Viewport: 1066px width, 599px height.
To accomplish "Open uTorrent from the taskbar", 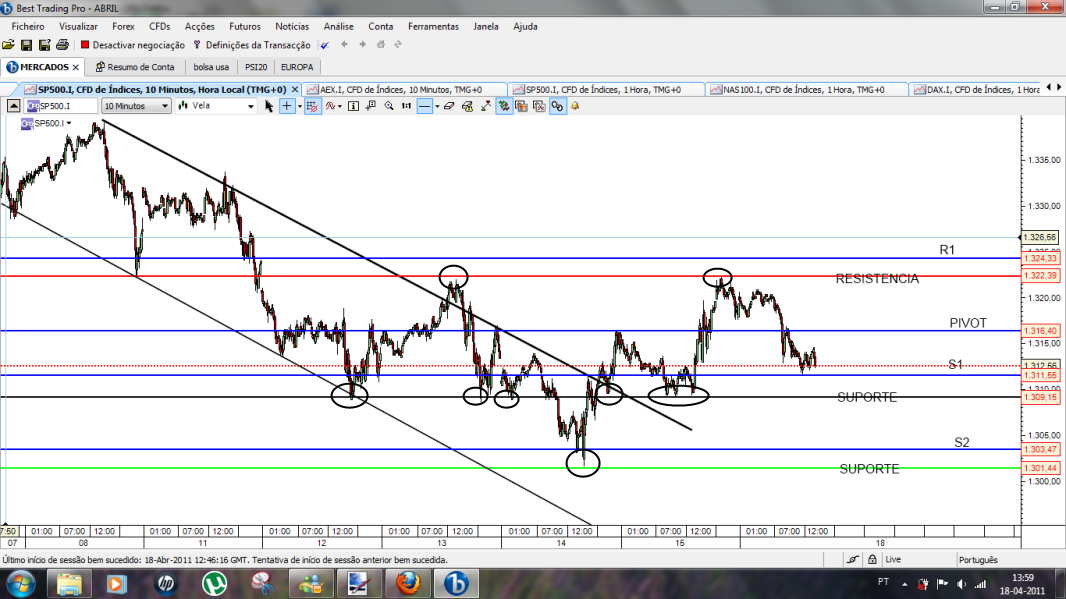I will (x=215, y=583).
